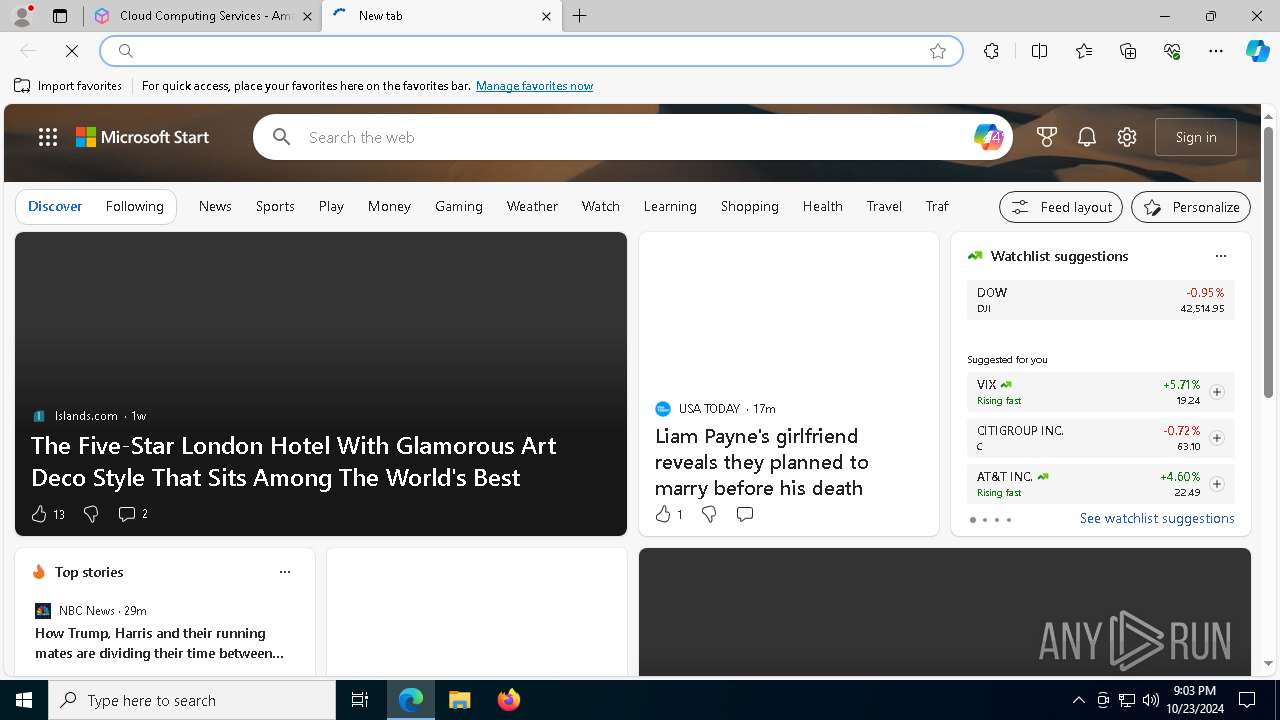Open the Weather category

point(532,206)
